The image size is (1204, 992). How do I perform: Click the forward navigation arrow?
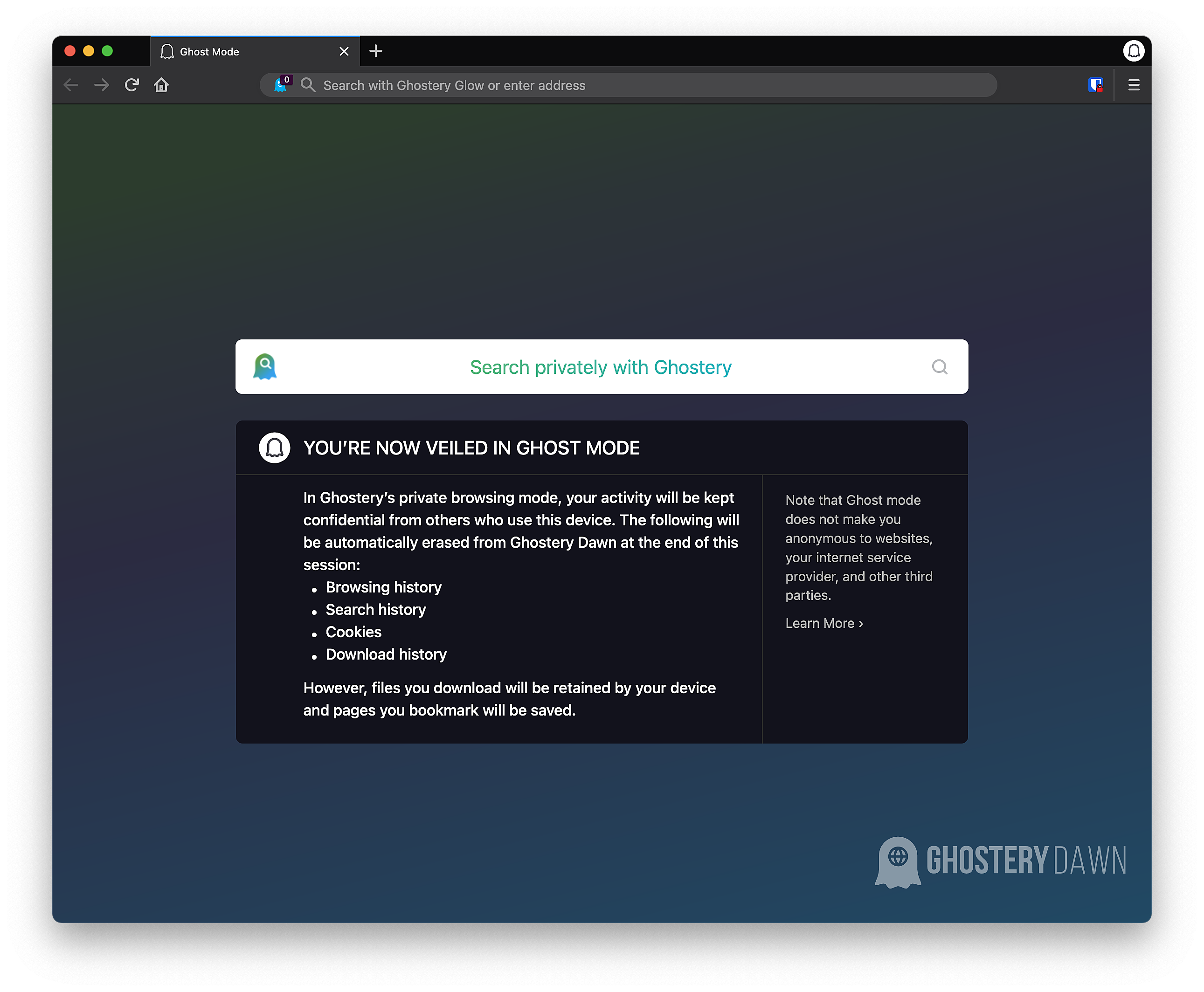coord(102,85)
